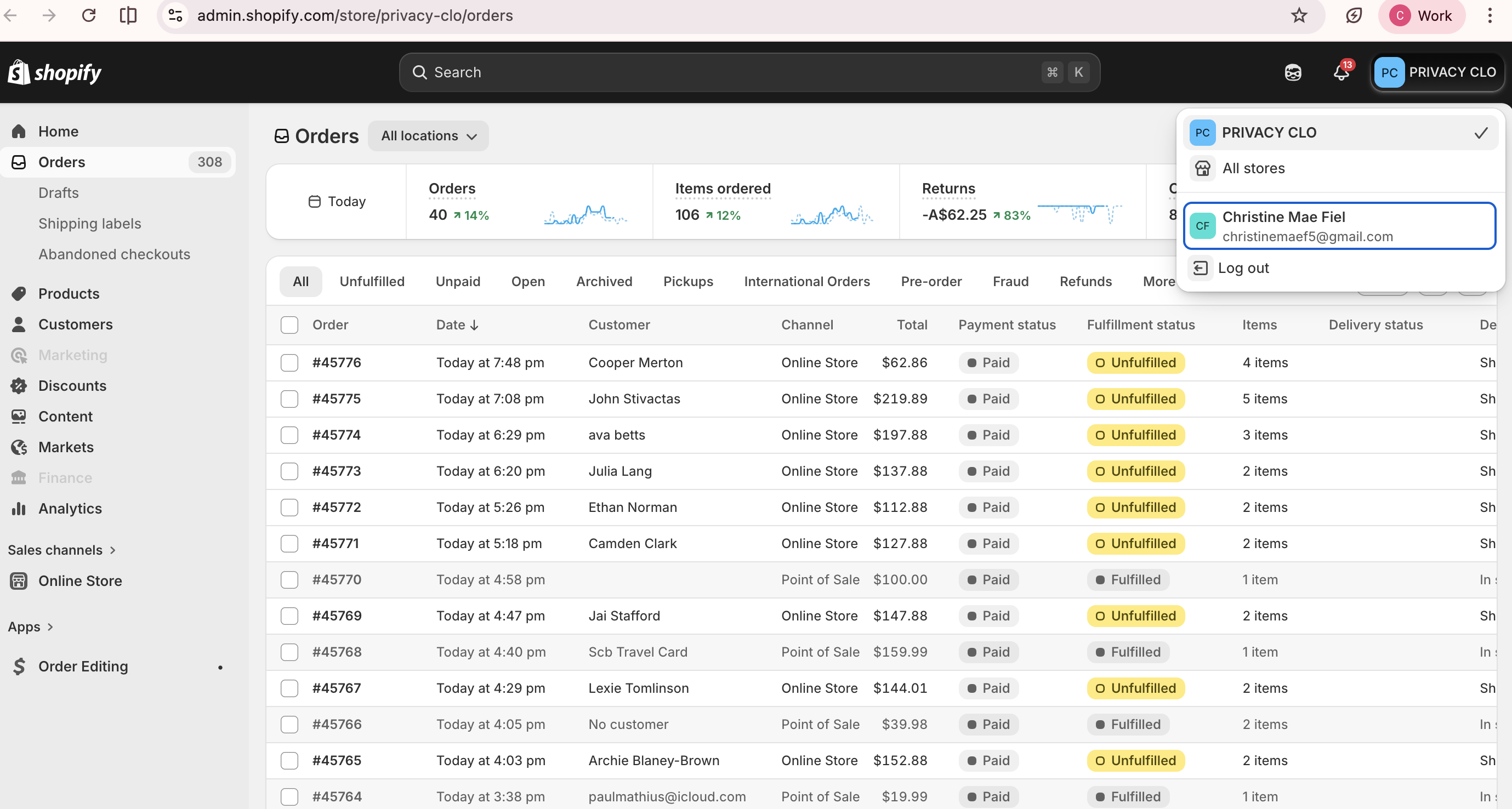This screenshot has width=1512, height=809.
Task: Reload the page with browser refresh icon
Action: point(89,15)
